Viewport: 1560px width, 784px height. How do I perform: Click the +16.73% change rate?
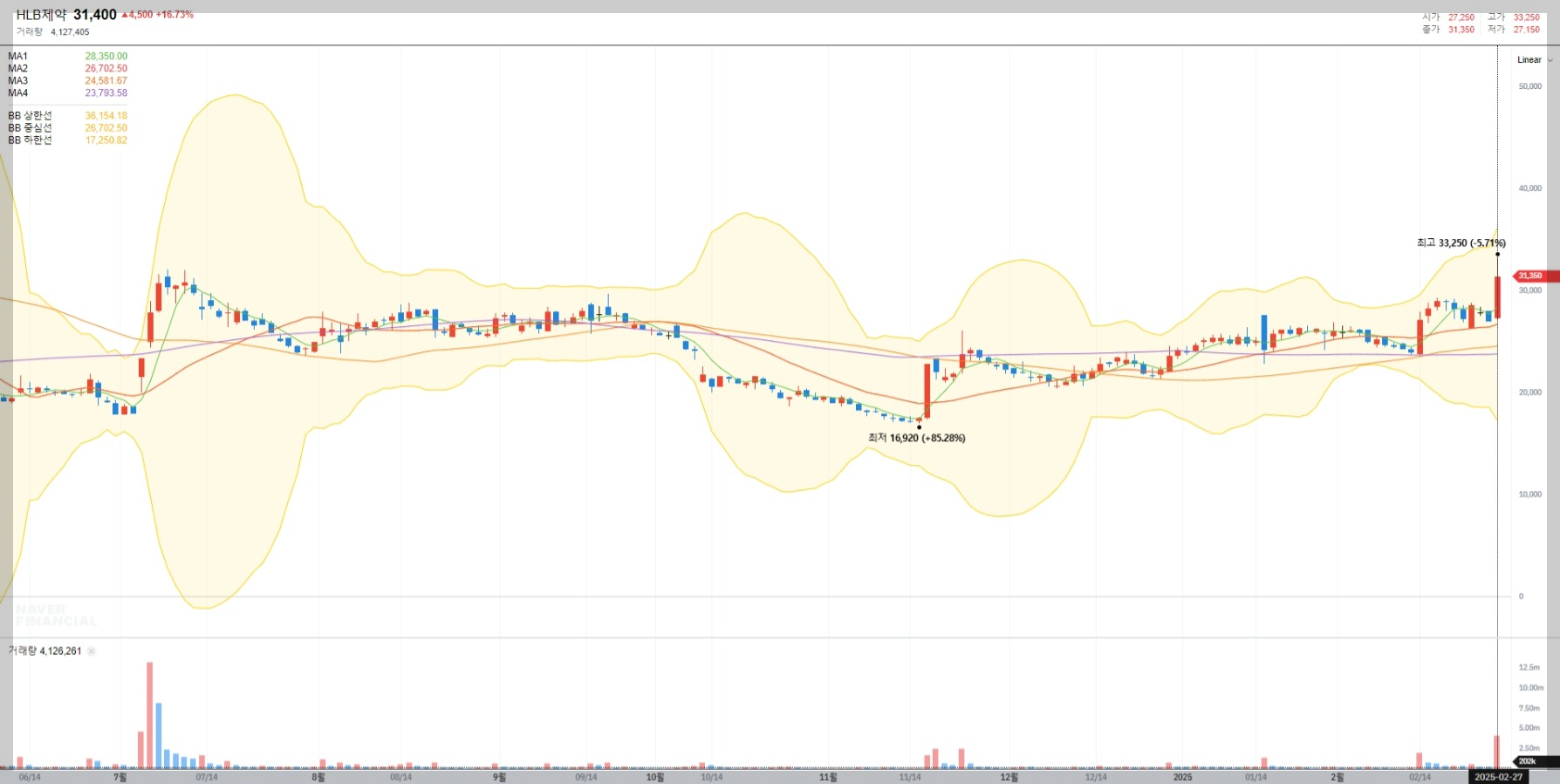click(174, 15)
